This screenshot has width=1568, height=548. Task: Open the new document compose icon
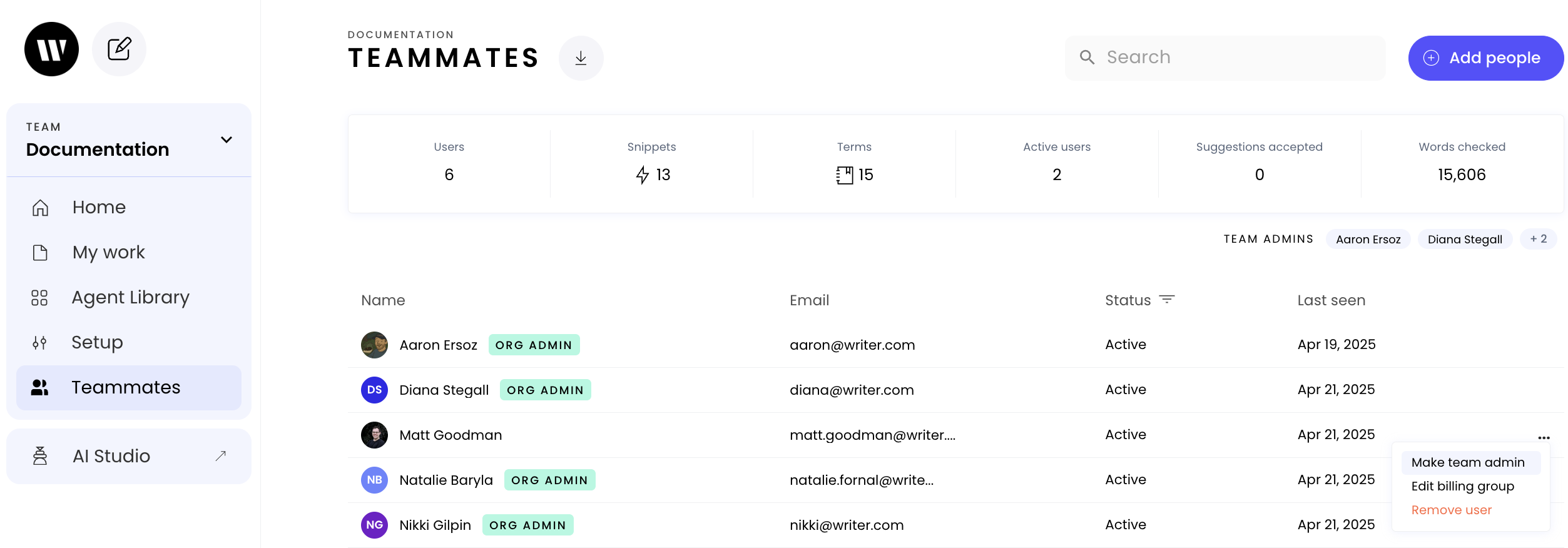119,49
